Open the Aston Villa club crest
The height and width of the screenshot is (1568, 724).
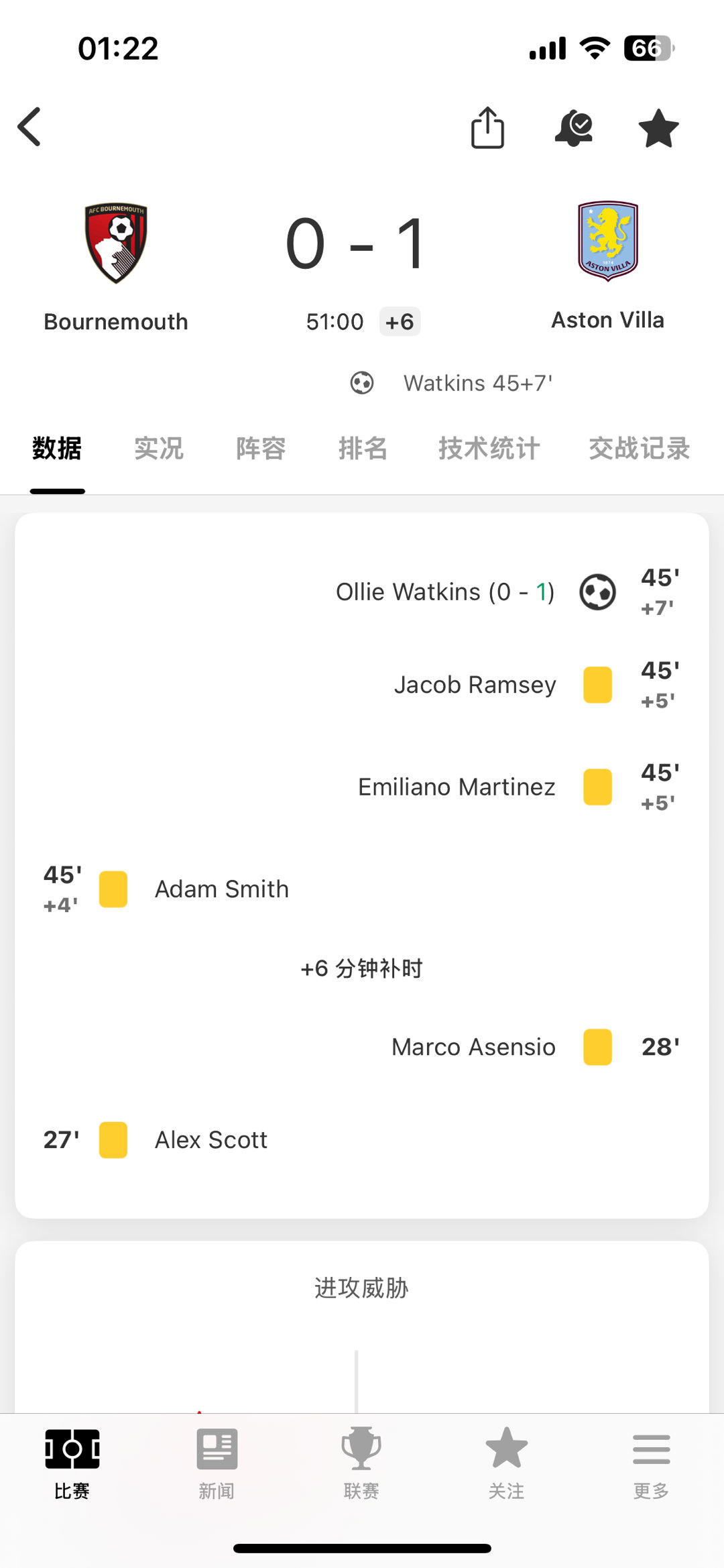coord(608,241)
